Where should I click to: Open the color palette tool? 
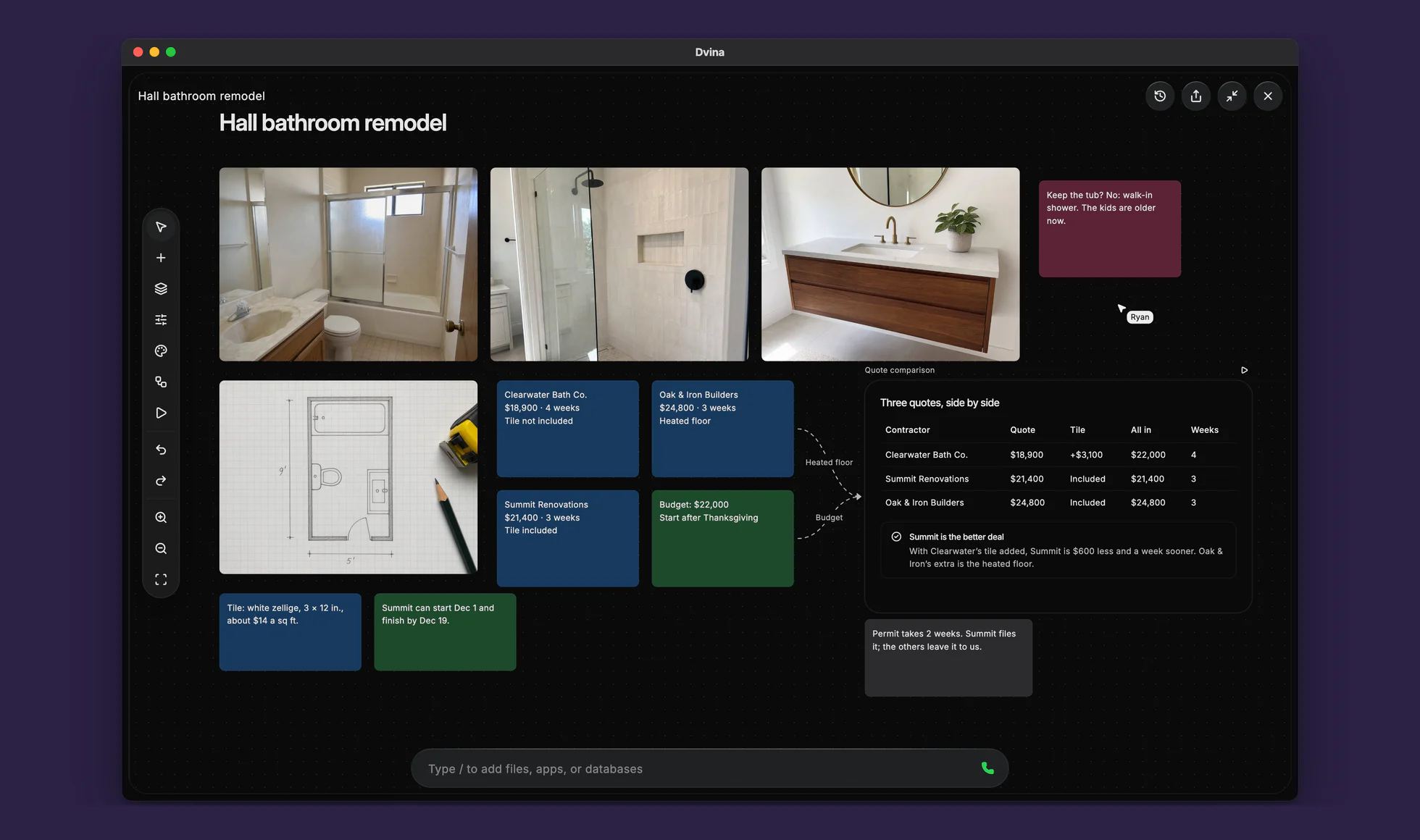tap(161, 351)
